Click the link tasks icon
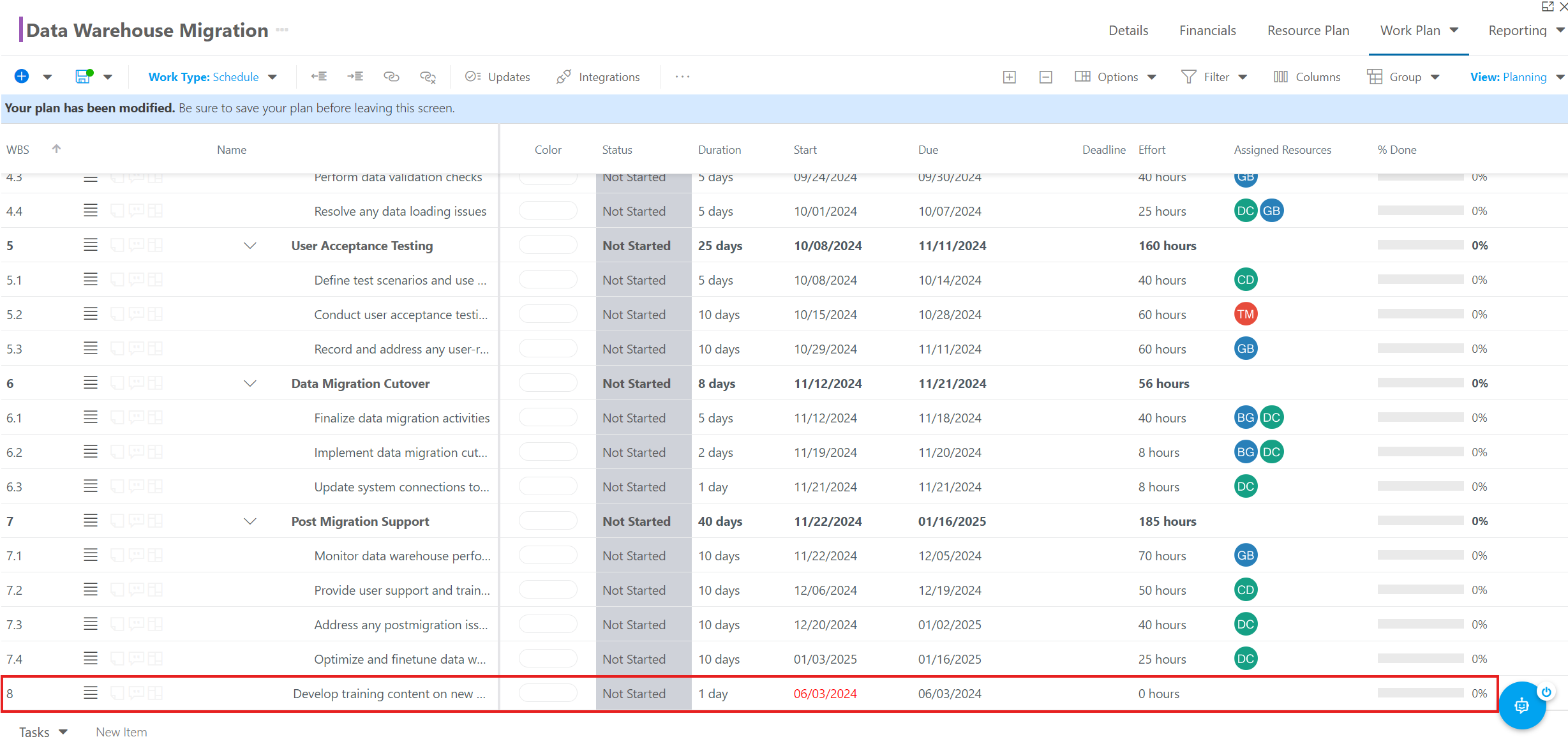 [391, 77]
